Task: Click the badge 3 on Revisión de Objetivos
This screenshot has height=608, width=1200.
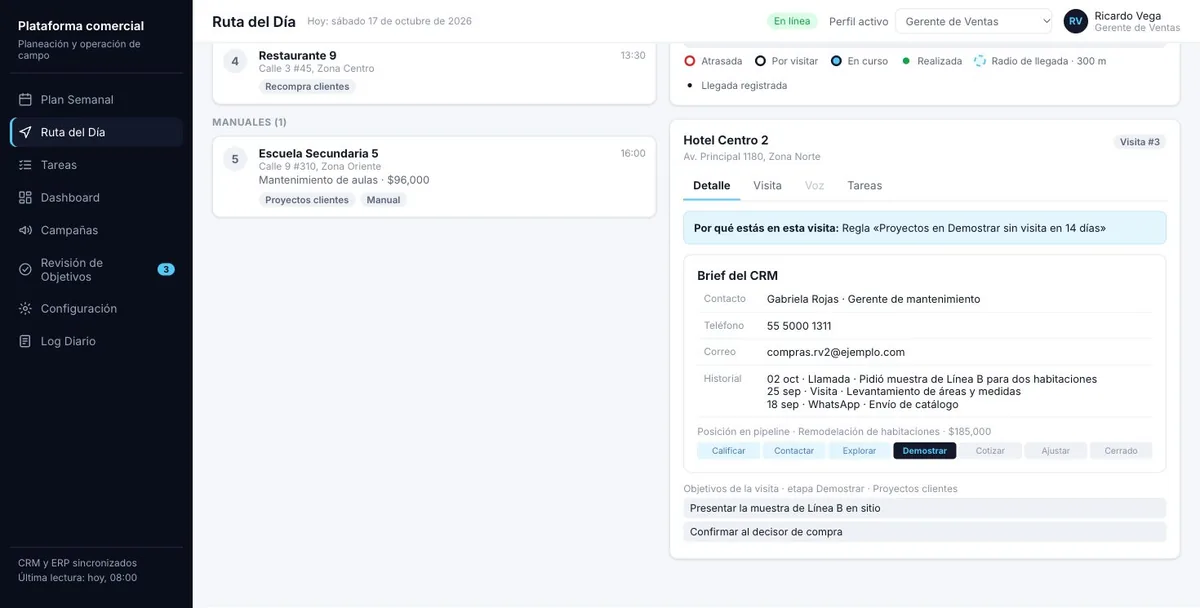Action: pyautogui.click(x=166, y=269)
